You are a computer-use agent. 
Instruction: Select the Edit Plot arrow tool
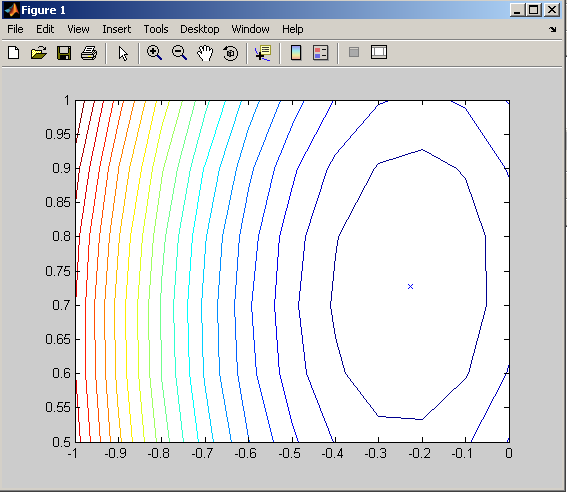pos(123,53)
